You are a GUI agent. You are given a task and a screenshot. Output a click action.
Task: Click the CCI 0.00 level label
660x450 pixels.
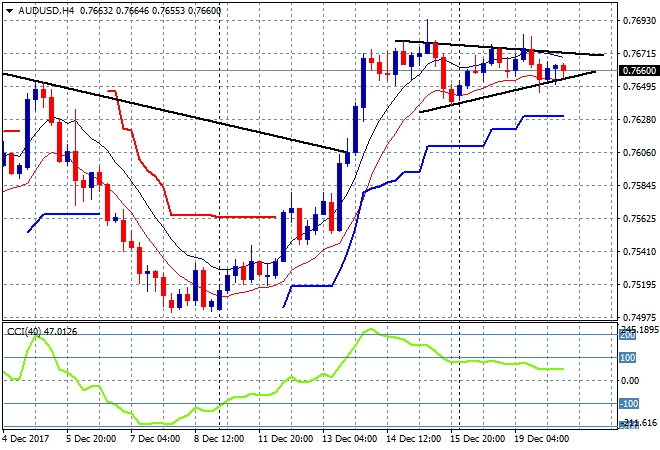pyautogui.click(x=630, y=381)
